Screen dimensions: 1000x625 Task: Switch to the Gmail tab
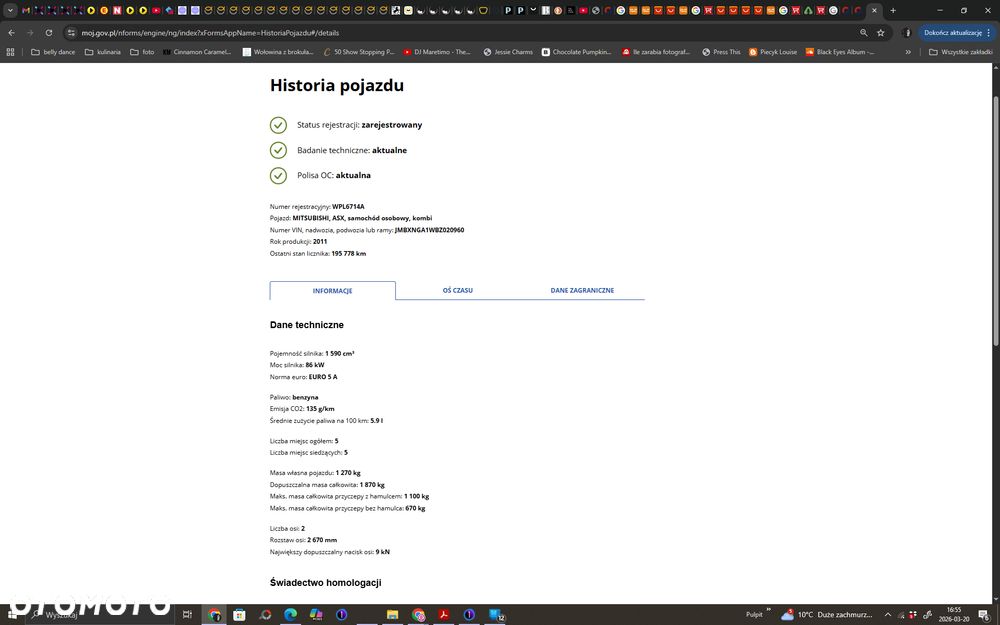pos(26,10)
